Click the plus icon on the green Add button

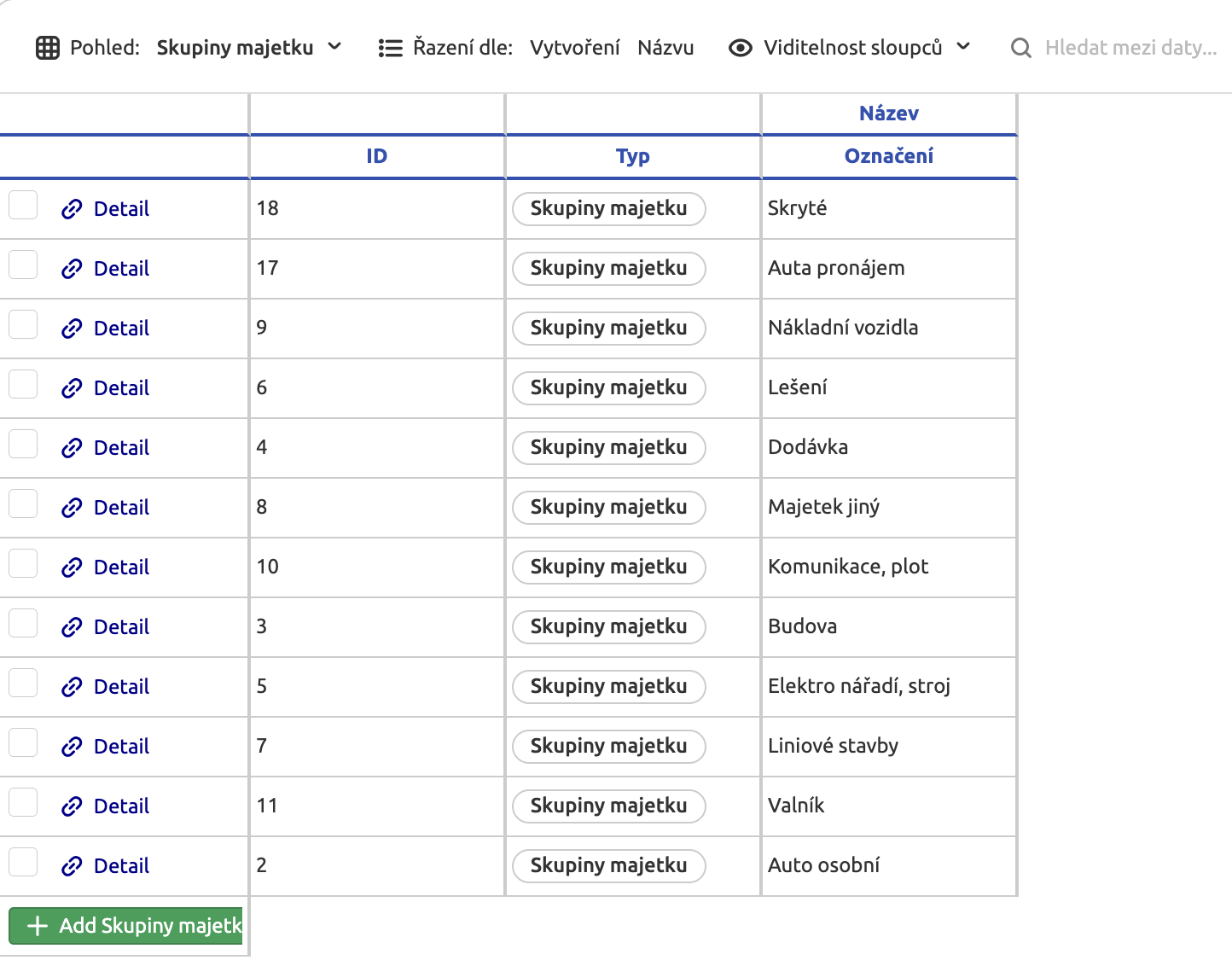click(35, 925)
